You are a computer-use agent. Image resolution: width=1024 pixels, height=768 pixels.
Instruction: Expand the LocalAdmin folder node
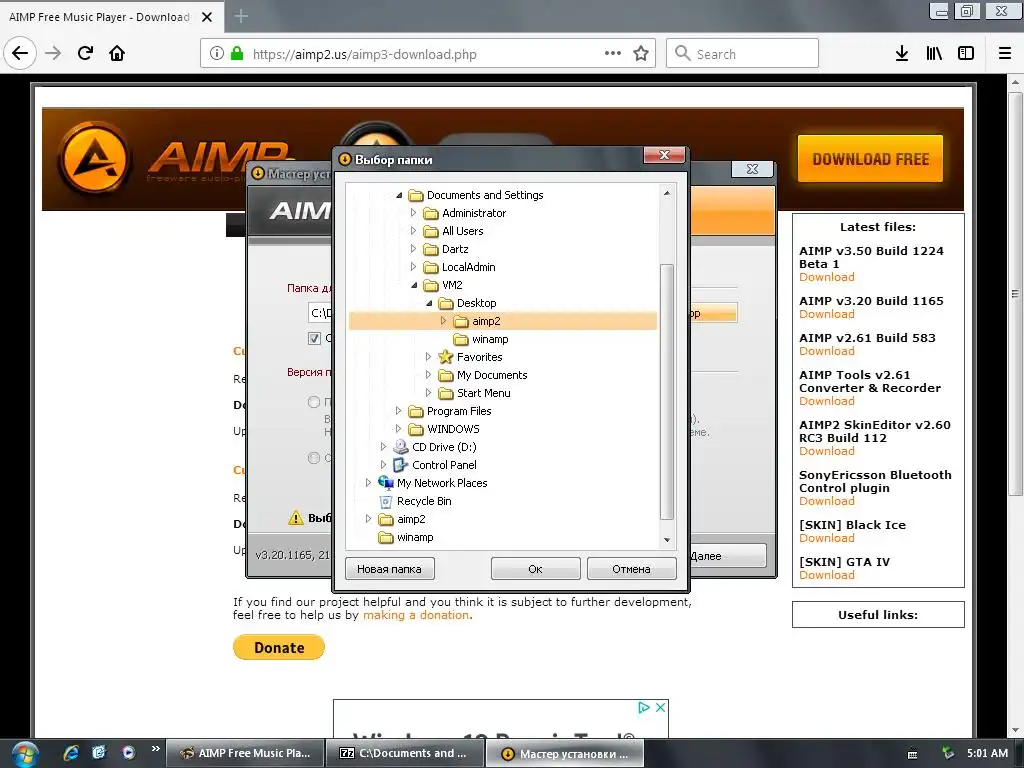coord(413,266)
